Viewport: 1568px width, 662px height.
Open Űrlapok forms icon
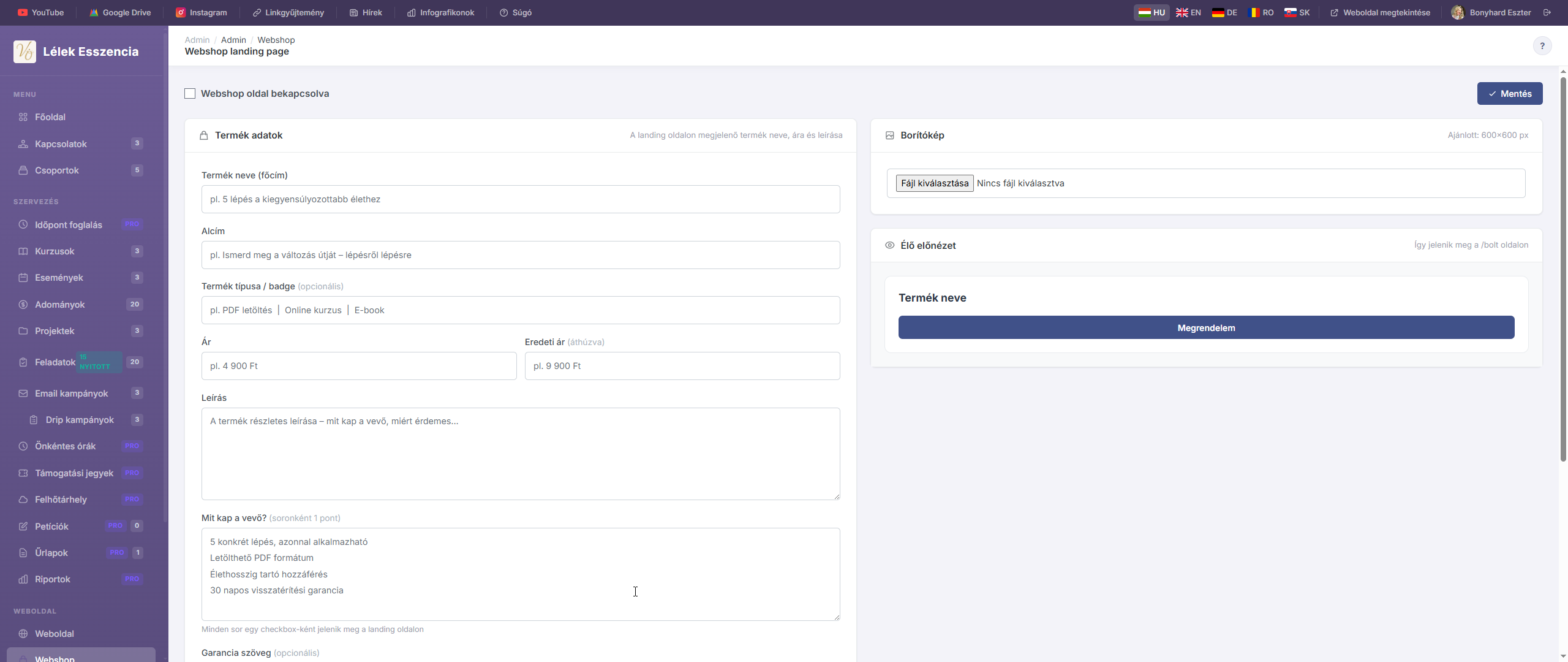pos(23,553)
